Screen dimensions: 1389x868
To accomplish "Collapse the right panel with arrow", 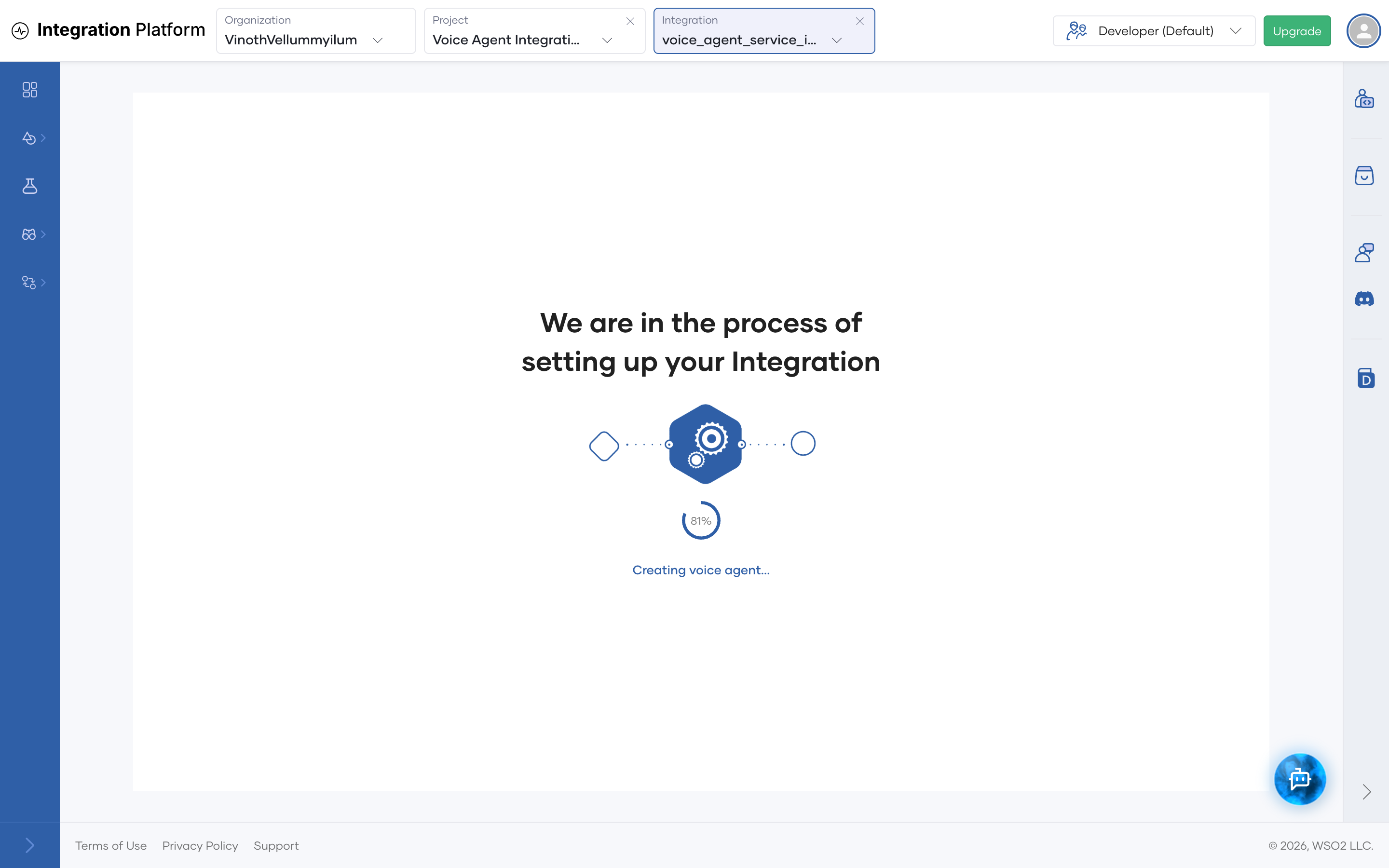I will pyautogui.click(x=1367, y=792).
